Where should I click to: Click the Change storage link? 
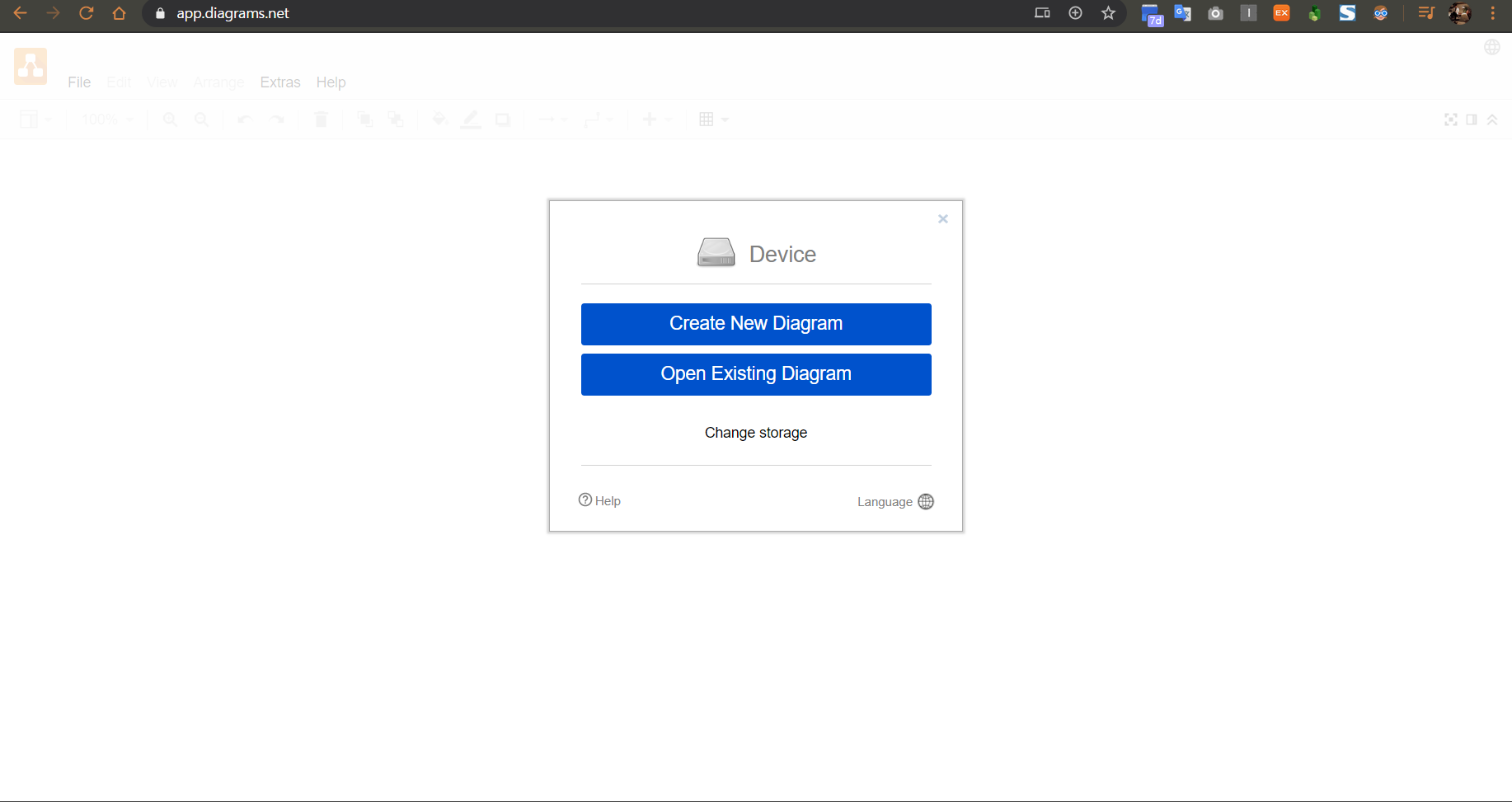[756, 433]
